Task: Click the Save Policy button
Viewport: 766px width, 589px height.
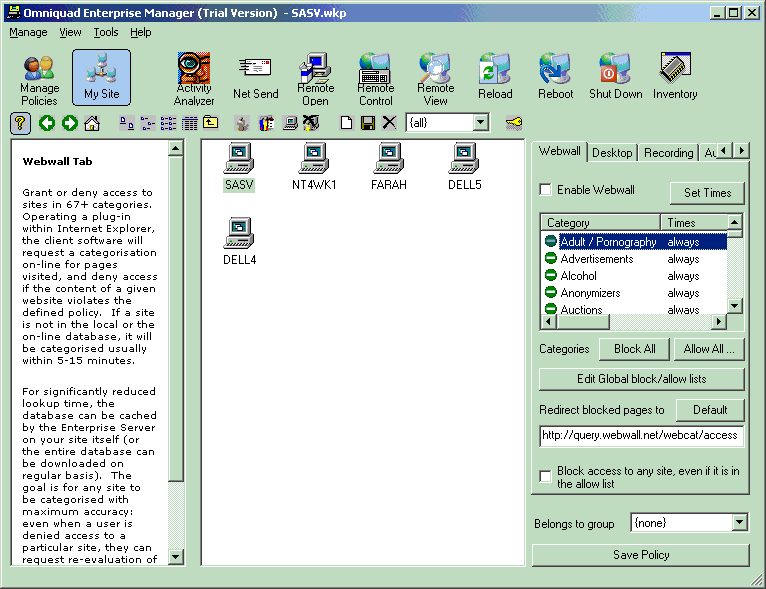Action: [640, 555]
